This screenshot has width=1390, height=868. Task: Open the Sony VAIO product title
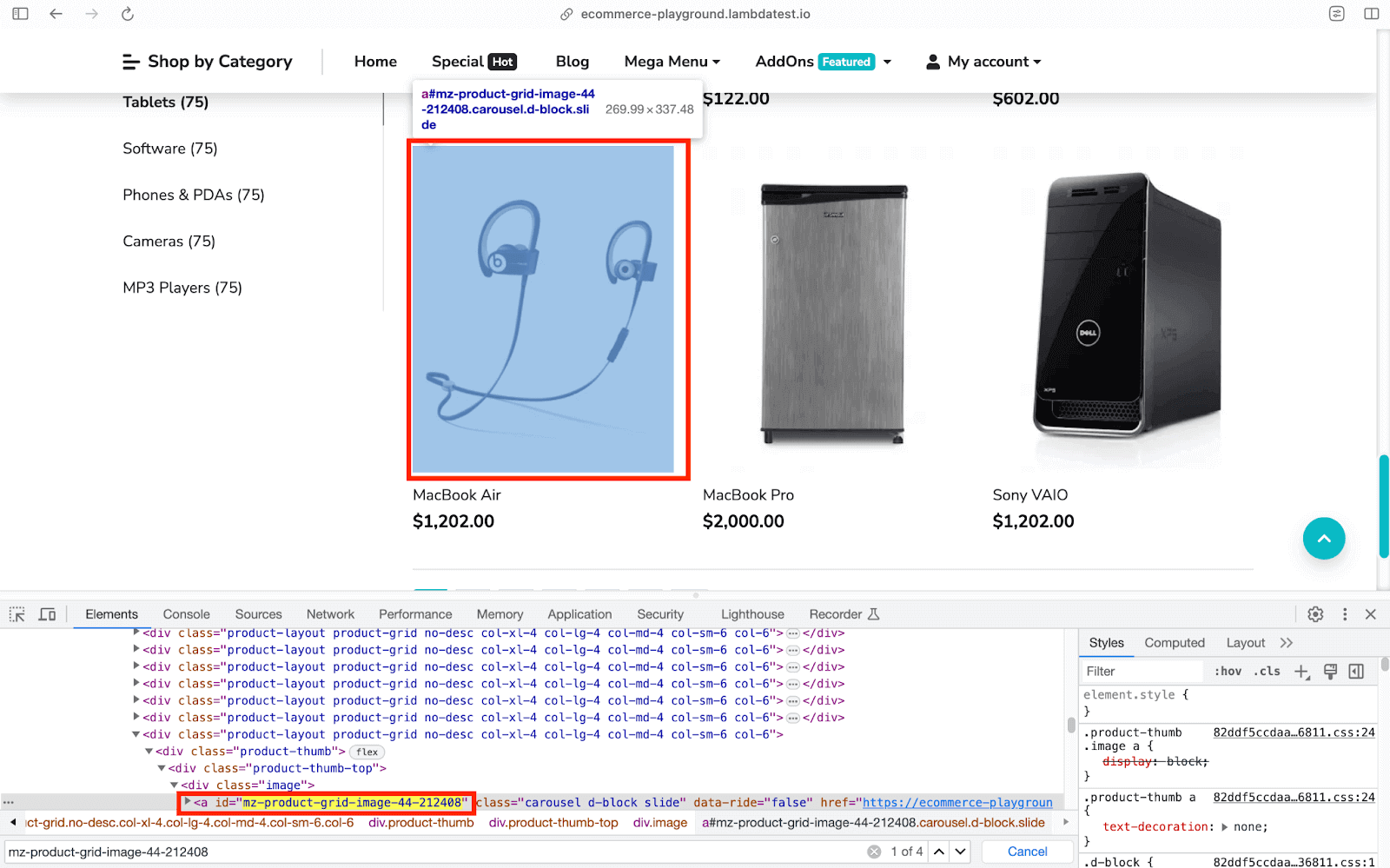[x=1030, y=495]
